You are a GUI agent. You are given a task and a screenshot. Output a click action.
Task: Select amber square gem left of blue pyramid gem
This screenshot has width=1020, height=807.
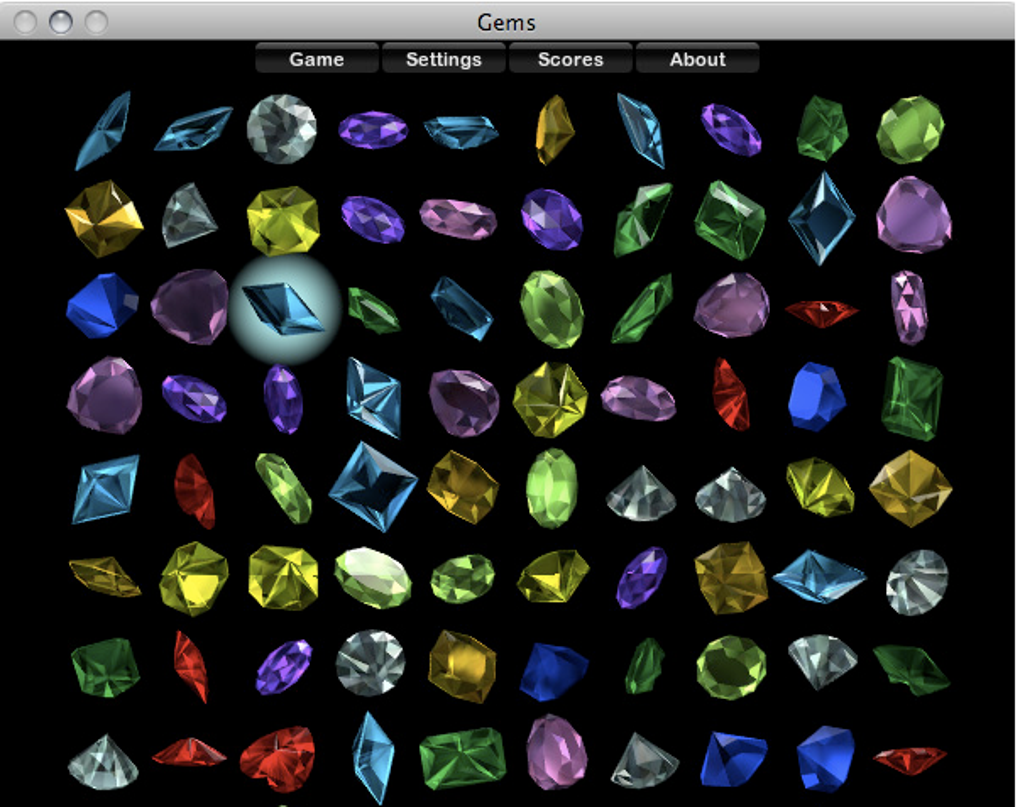731,577
